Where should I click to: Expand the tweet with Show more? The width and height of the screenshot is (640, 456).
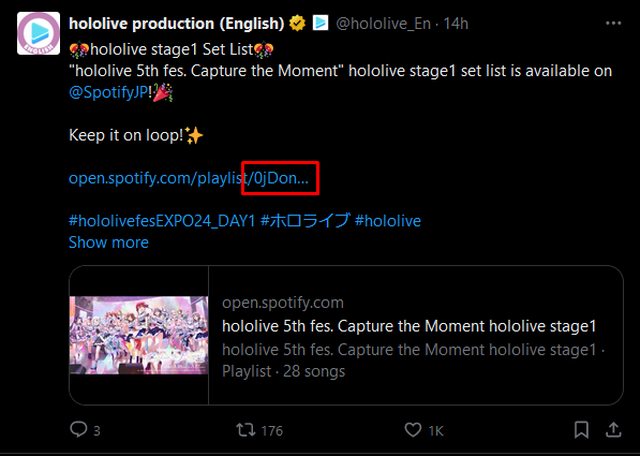[x=108, y=242]
